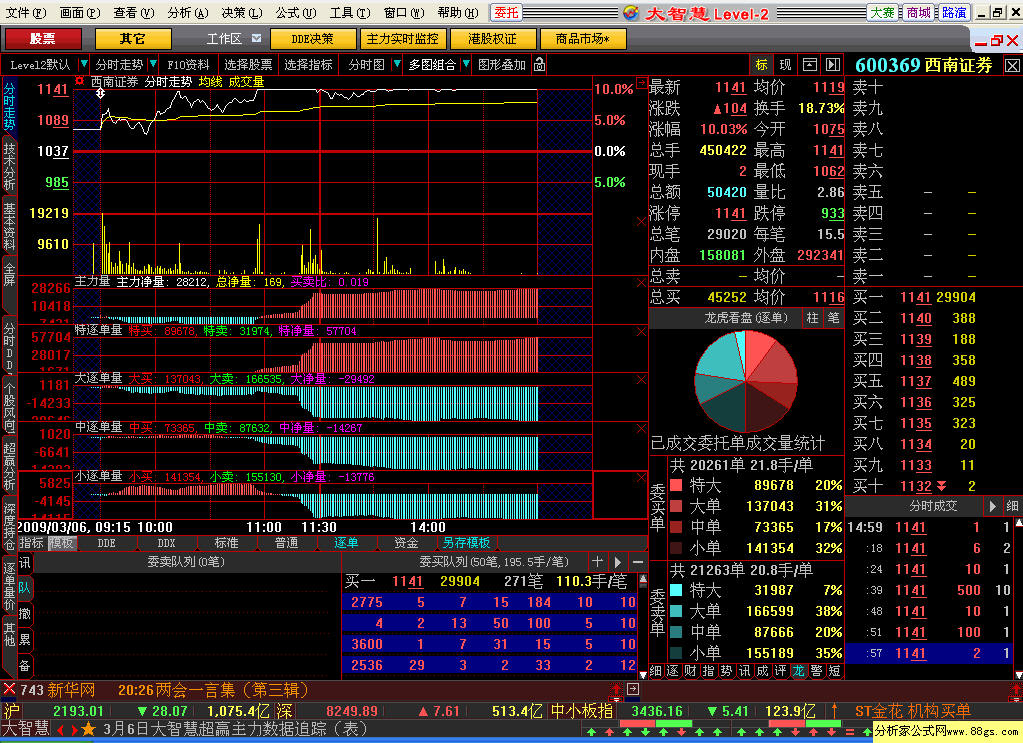Click the star icon in the bottom bar
Image resolution: width=1023 pixels, height=743 pixels.
click(x=89, y=729)
